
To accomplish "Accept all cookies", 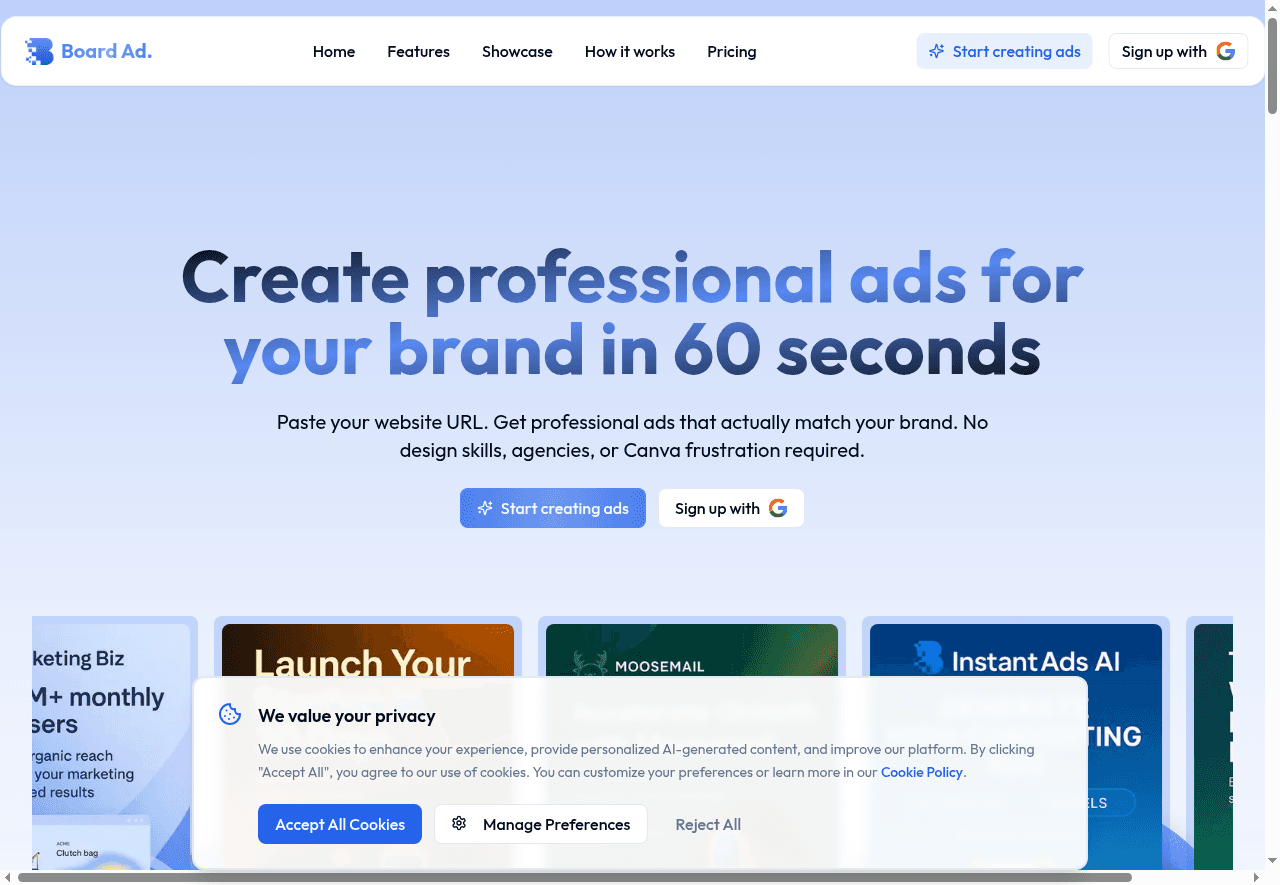I will (340, 823).
